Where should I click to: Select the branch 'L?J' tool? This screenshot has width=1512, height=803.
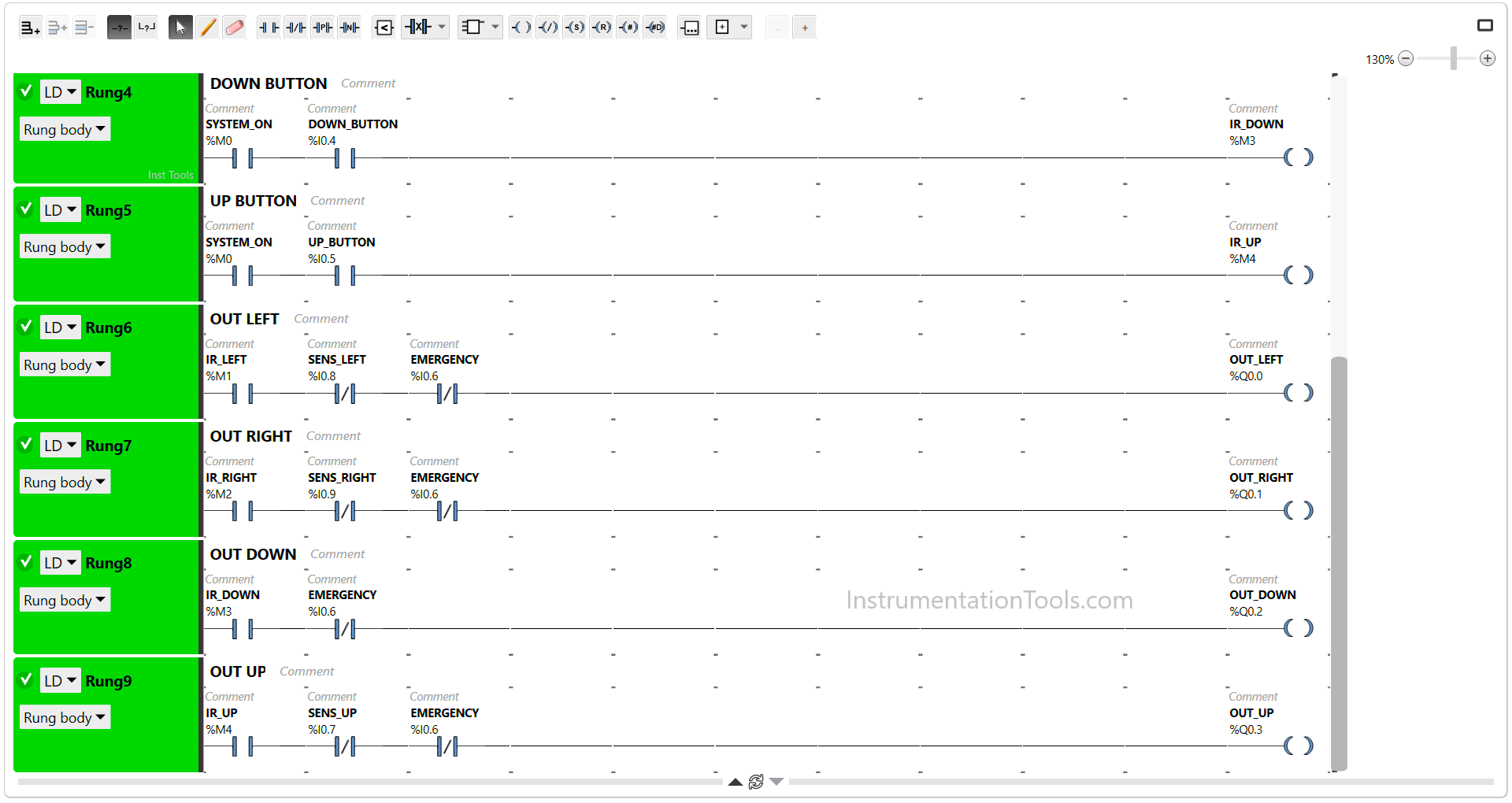click(x=146, y=28)
